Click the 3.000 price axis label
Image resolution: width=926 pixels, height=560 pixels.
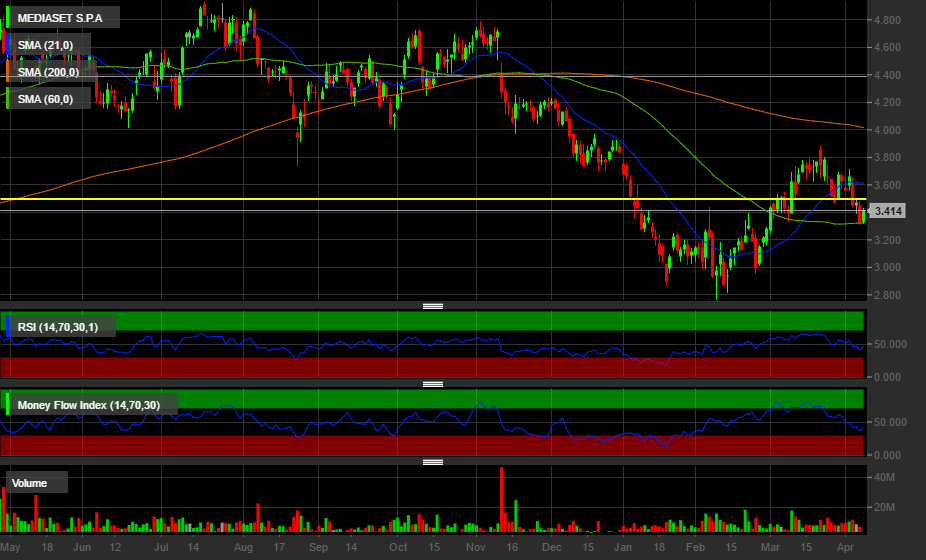point(888,267)
